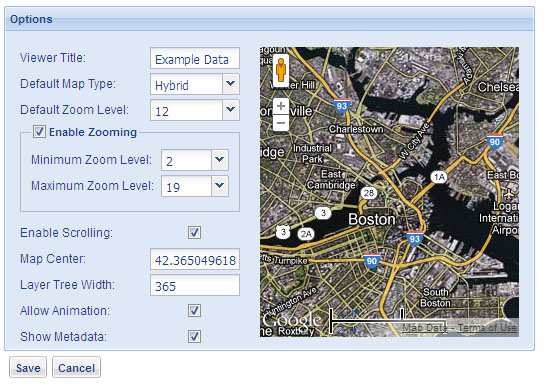Click the Viewer Title input field

[195, 58]
